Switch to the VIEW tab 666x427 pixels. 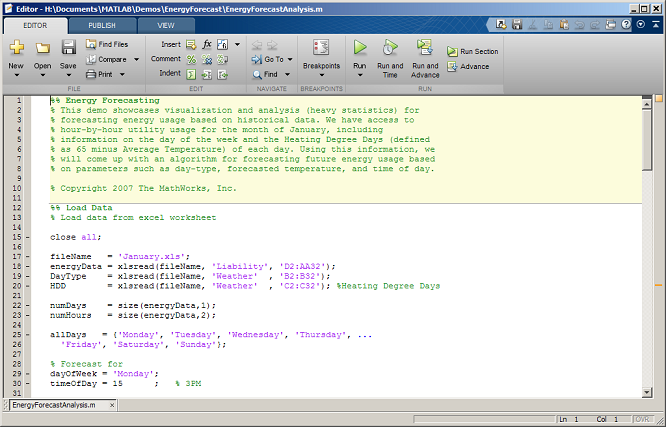166,24
